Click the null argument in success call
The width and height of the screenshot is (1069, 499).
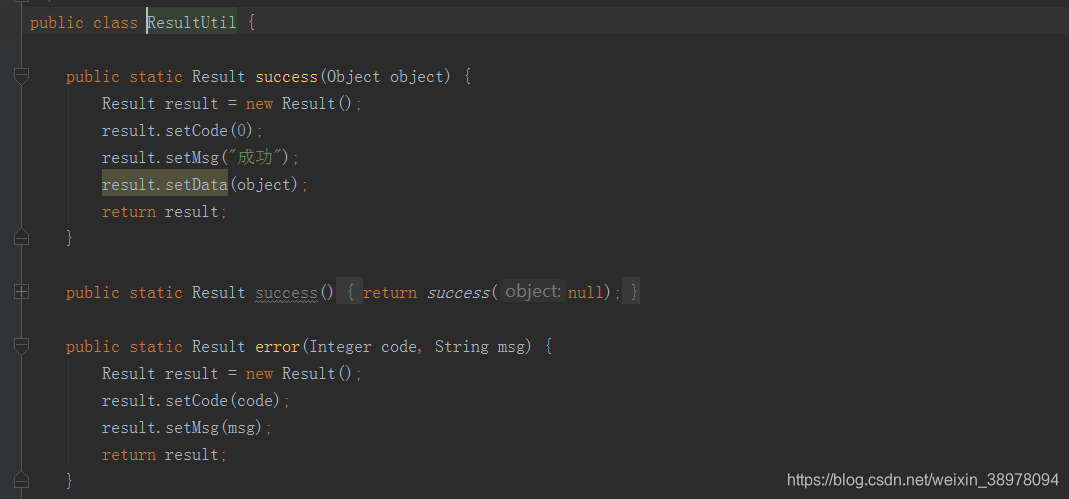pyautogui.click(x=586, y=292)
